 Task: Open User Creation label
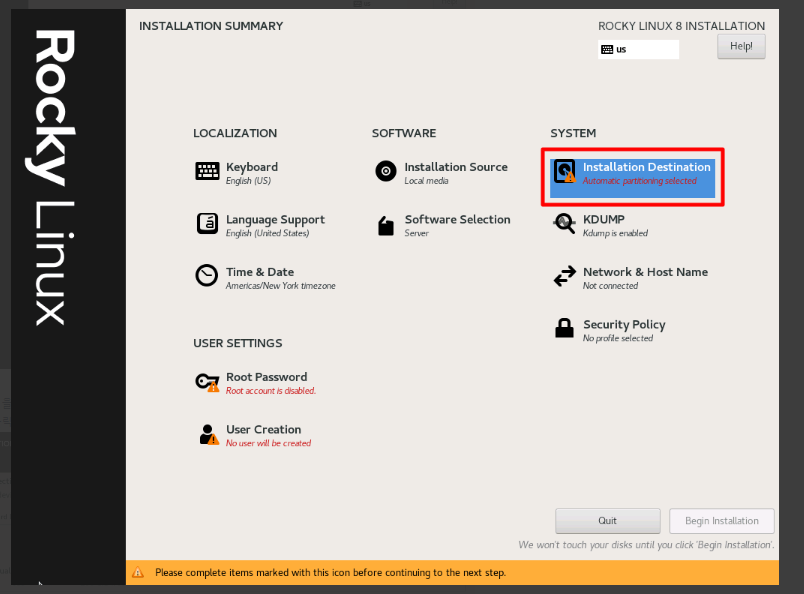264,429
